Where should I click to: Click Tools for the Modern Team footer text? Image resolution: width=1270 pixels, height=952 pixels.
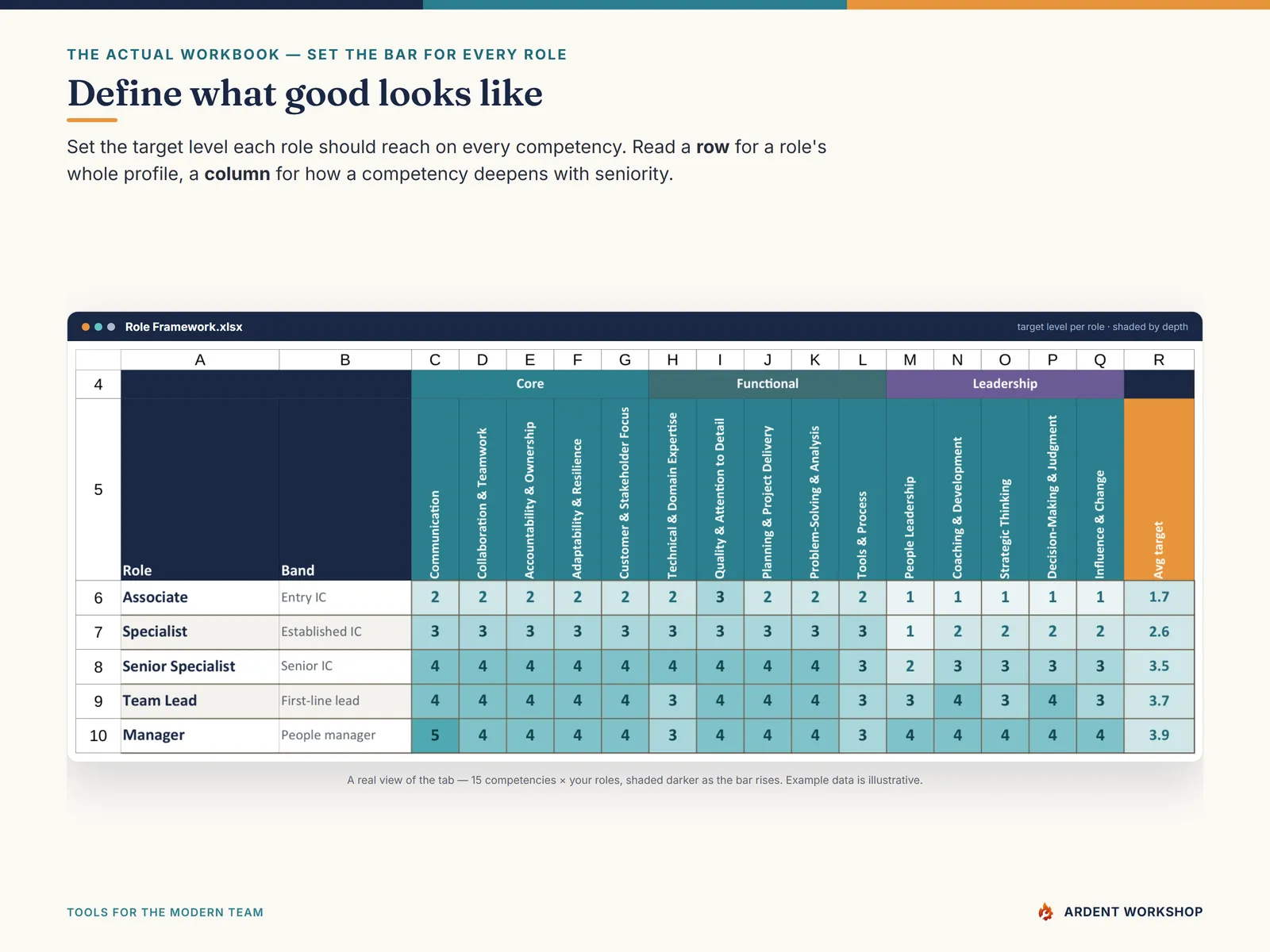(x=165, y=912)
